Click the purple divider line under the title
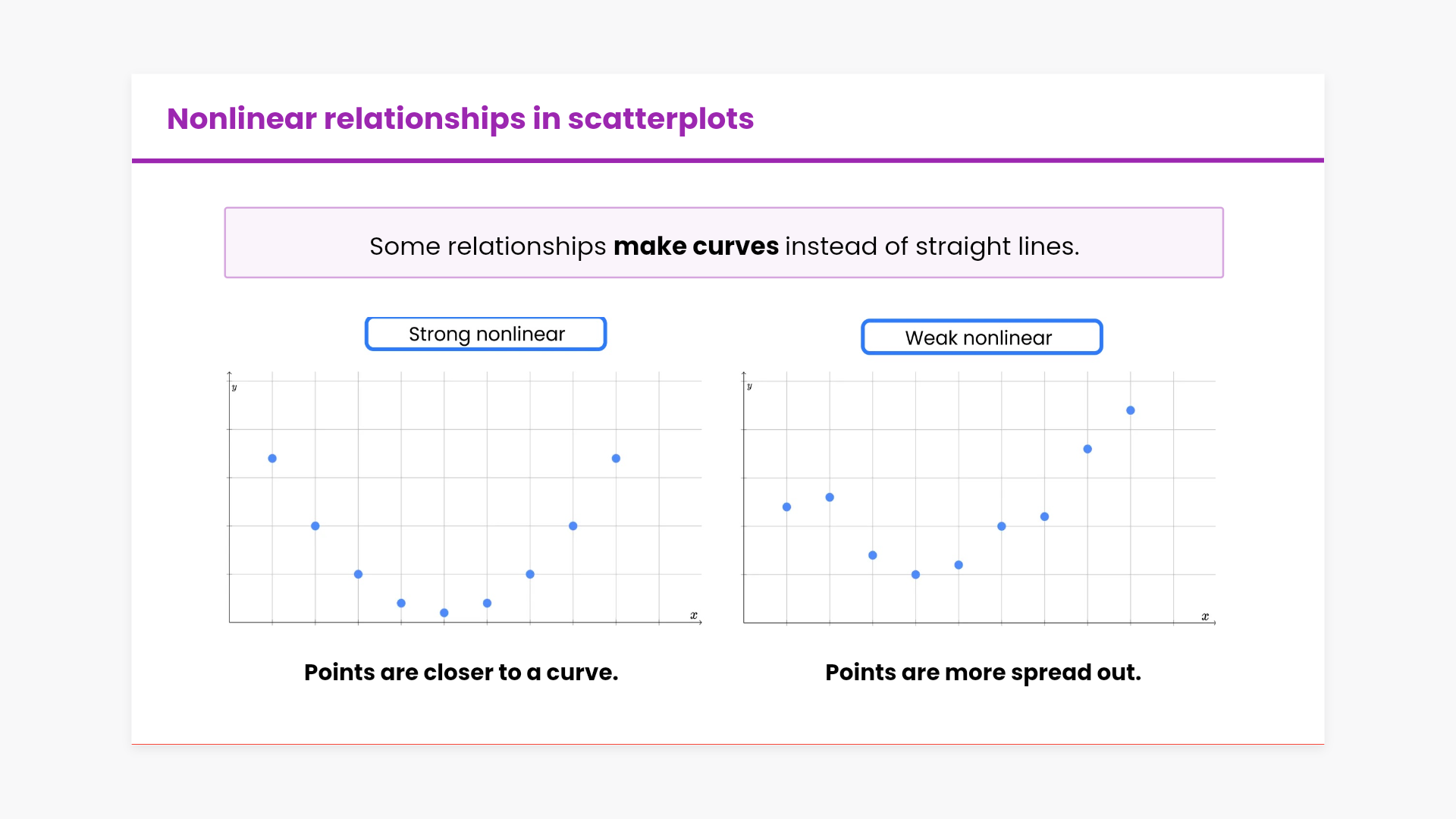Viewport: 1456px width, 819px height. (728, 160)
